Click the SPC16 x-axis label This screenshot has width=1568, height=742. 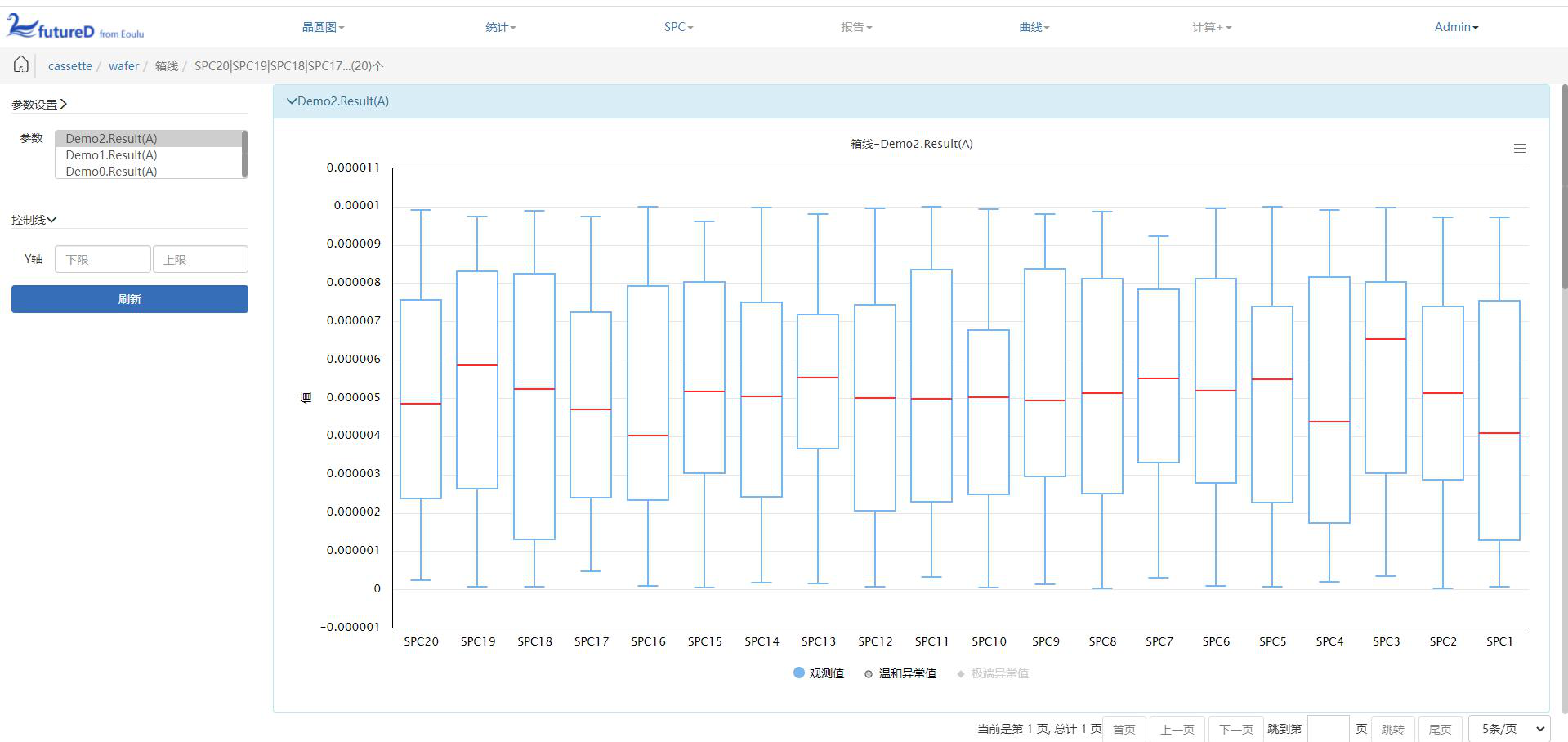tap(648, 641)
